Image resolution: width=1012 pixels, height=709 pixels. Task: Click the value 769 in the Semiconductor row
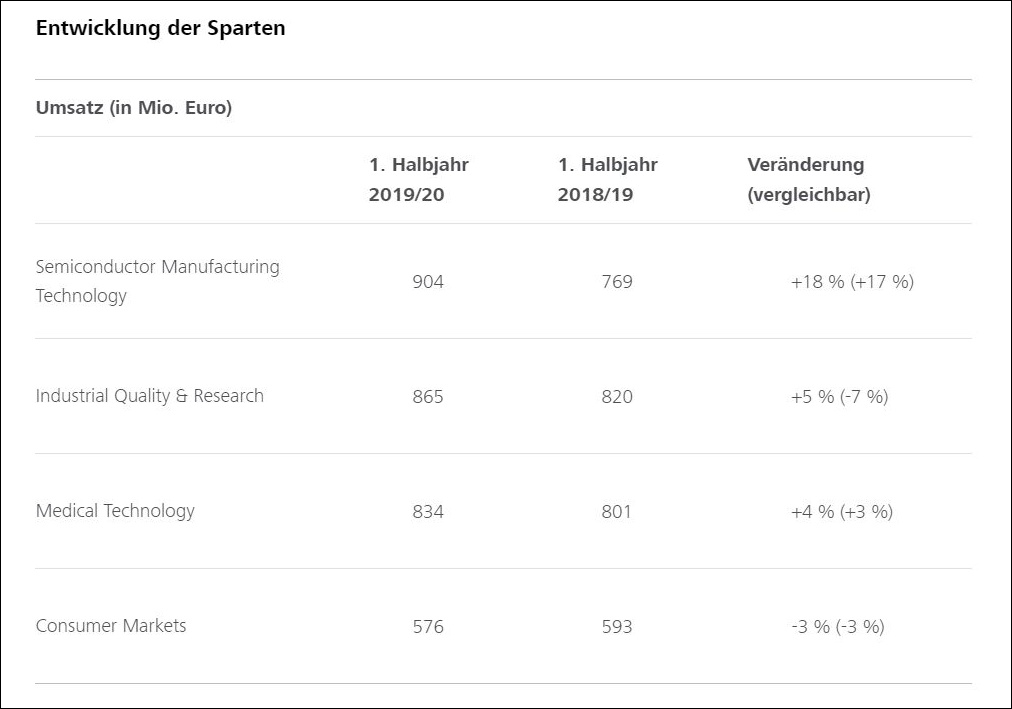(617, 282)
